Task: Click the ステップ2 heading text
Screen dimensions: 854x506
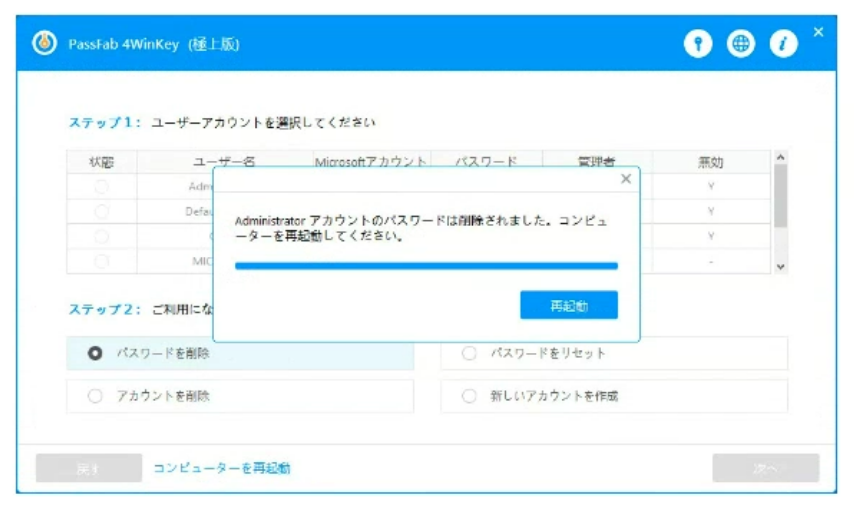Action: click(x=105, y=309)
